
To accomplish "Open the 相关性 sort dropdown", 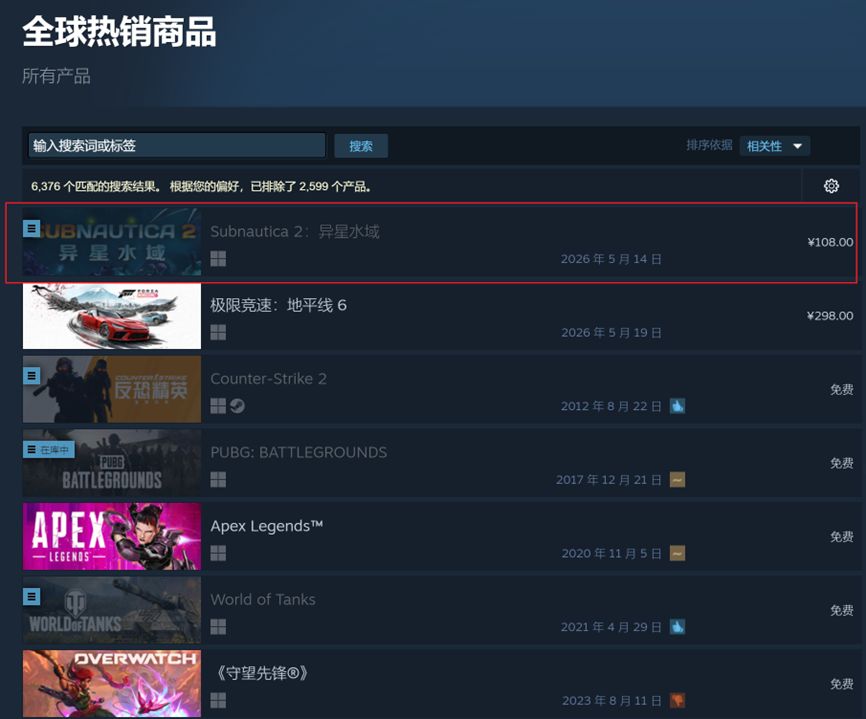I will point(774,146).
